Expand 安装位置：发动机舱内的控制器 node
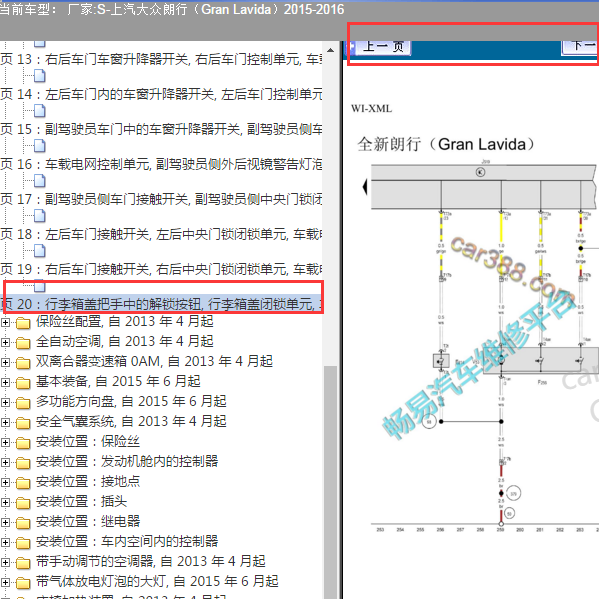599x599 pixels. (5, 462)
